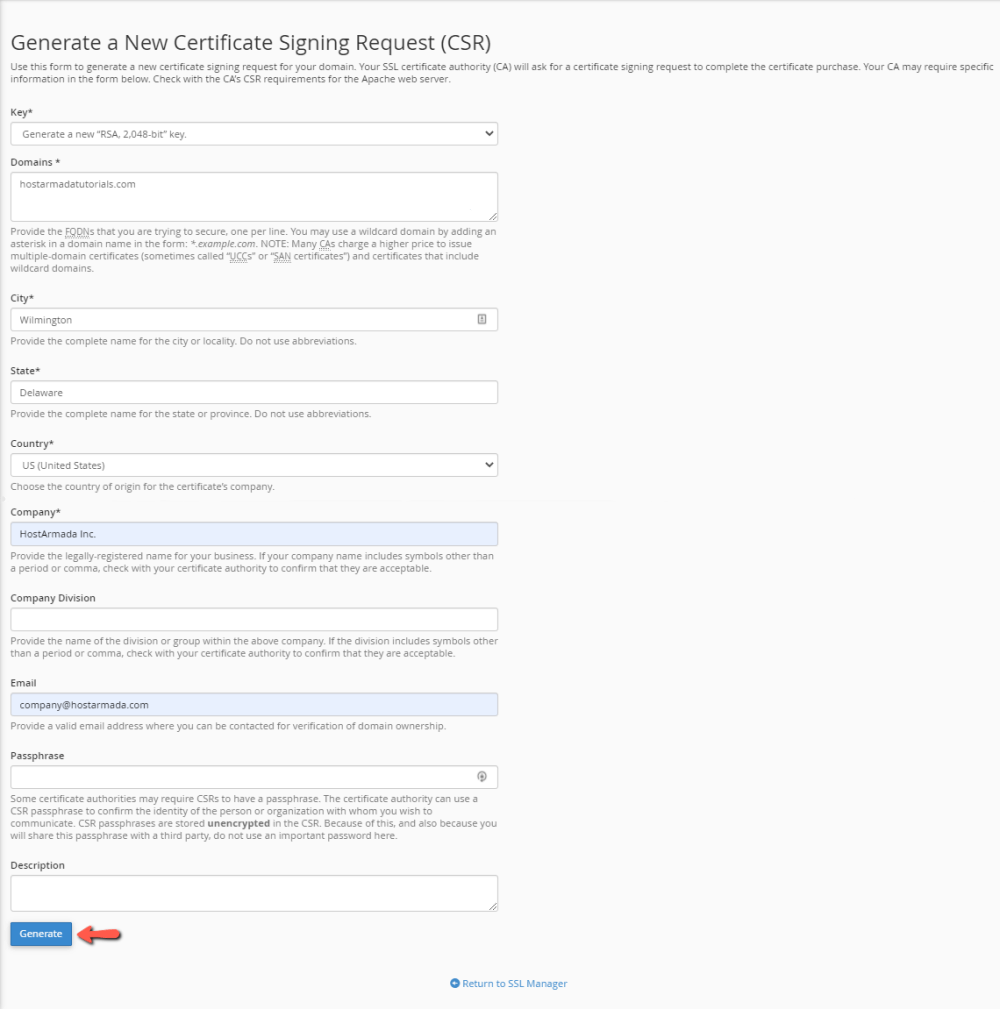Click the empty Company Division field
Screen dimensions: 1000x1009
coord(253,619)
